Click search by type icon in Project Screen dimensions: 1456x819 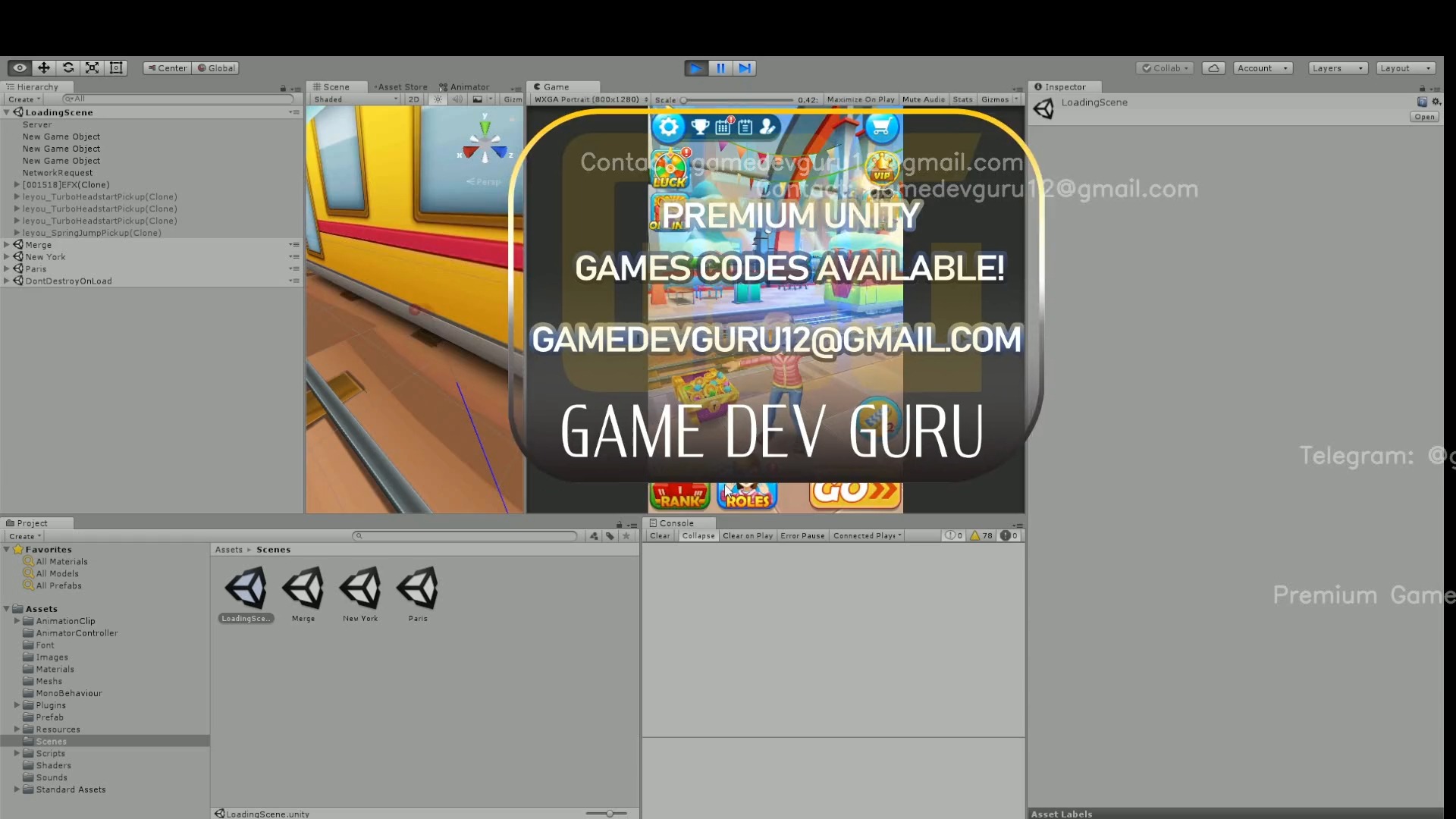[x=594, y=535]
